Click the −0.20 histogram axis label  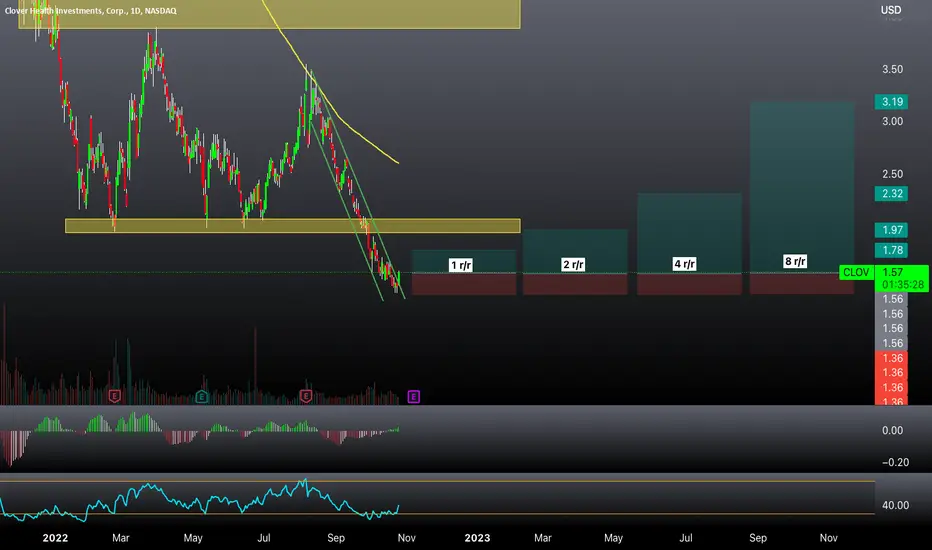(x=895, y=462)
